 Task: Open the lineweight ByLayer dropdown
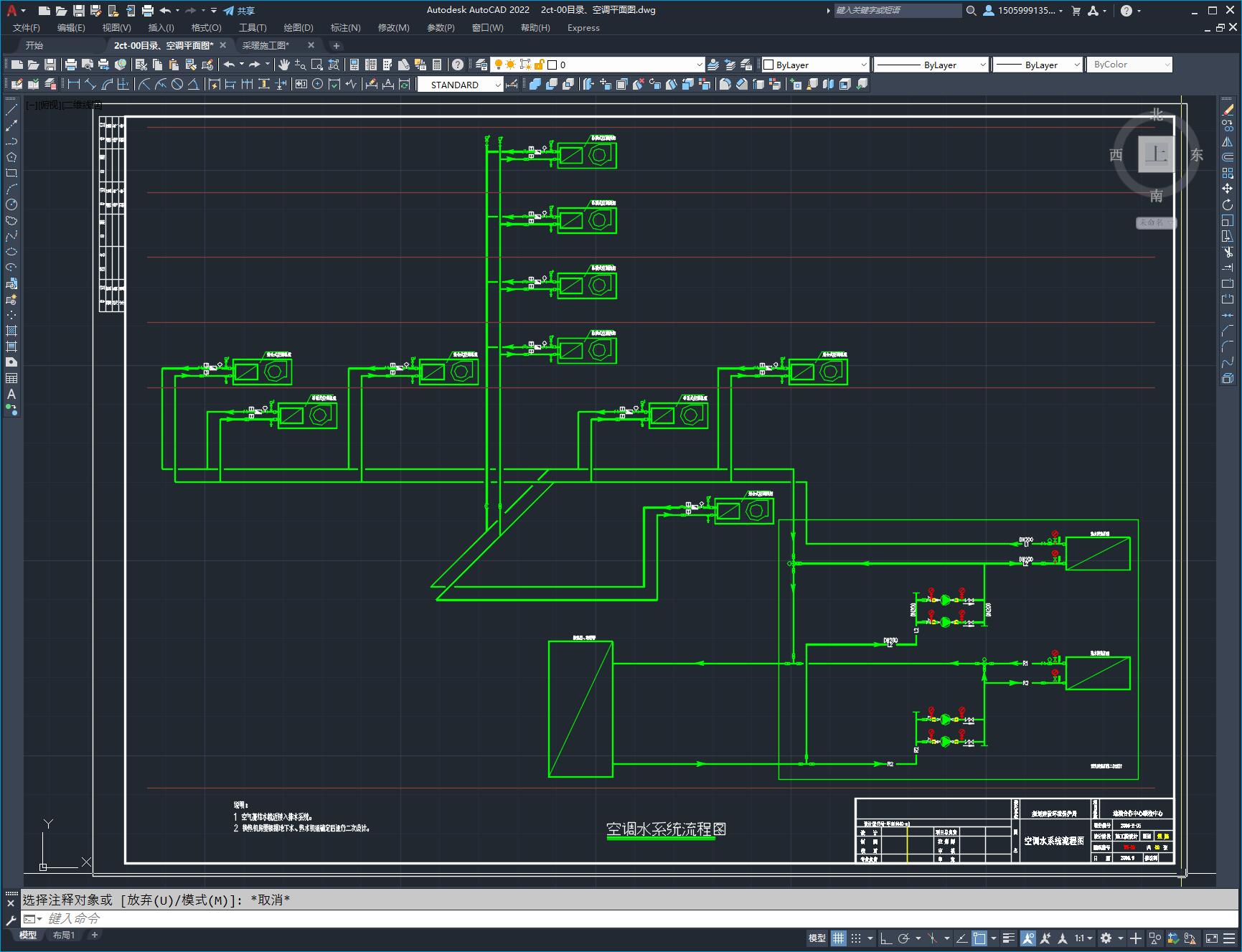point(1038,65)
